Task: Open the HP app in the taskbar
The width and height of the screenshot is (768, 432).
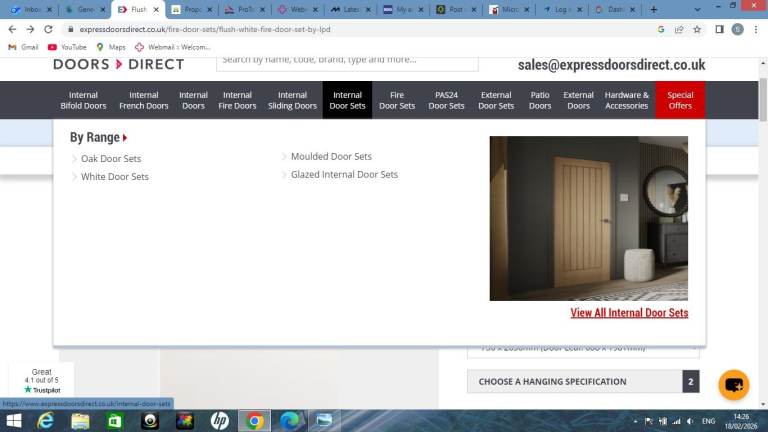Action: click(x=219, y=421)
